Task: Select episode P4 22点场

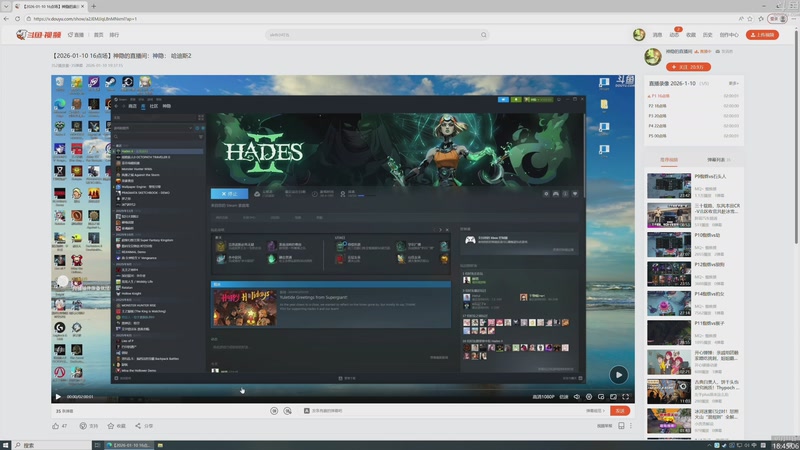Action: 693,126
